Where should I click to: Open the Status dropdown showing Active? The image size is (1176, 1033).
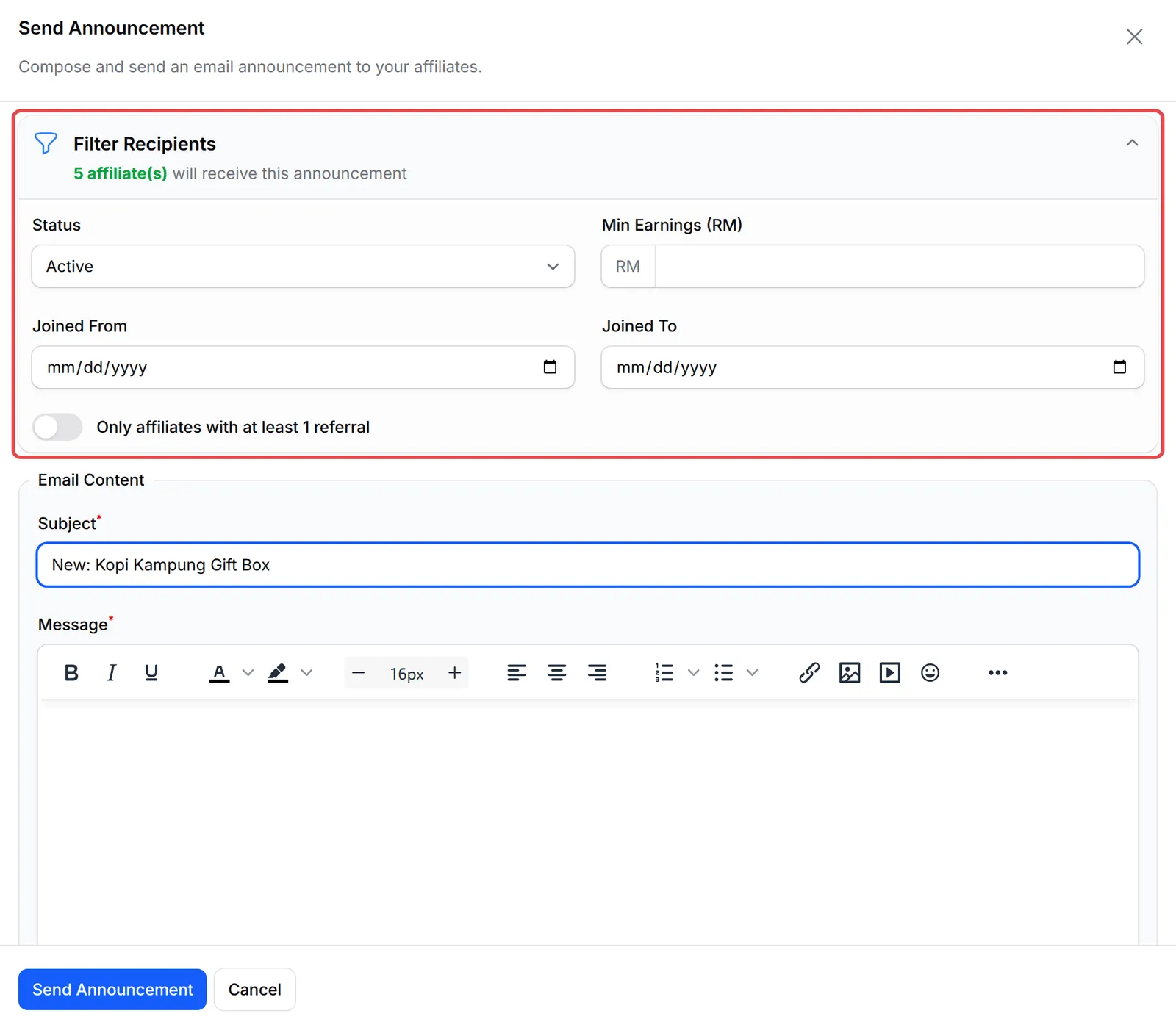click(303, 266)
